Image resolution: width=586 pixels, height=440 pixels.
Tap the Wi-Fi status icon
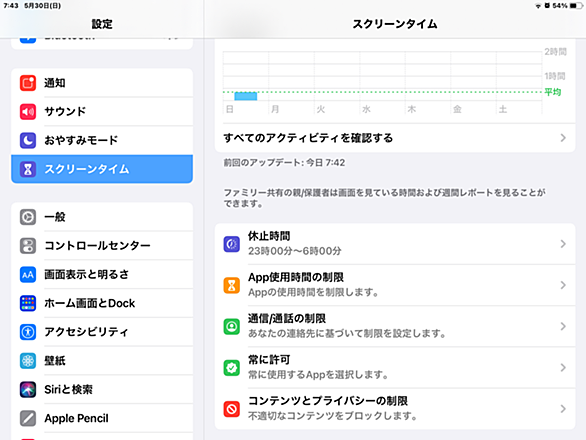[538, 6]
